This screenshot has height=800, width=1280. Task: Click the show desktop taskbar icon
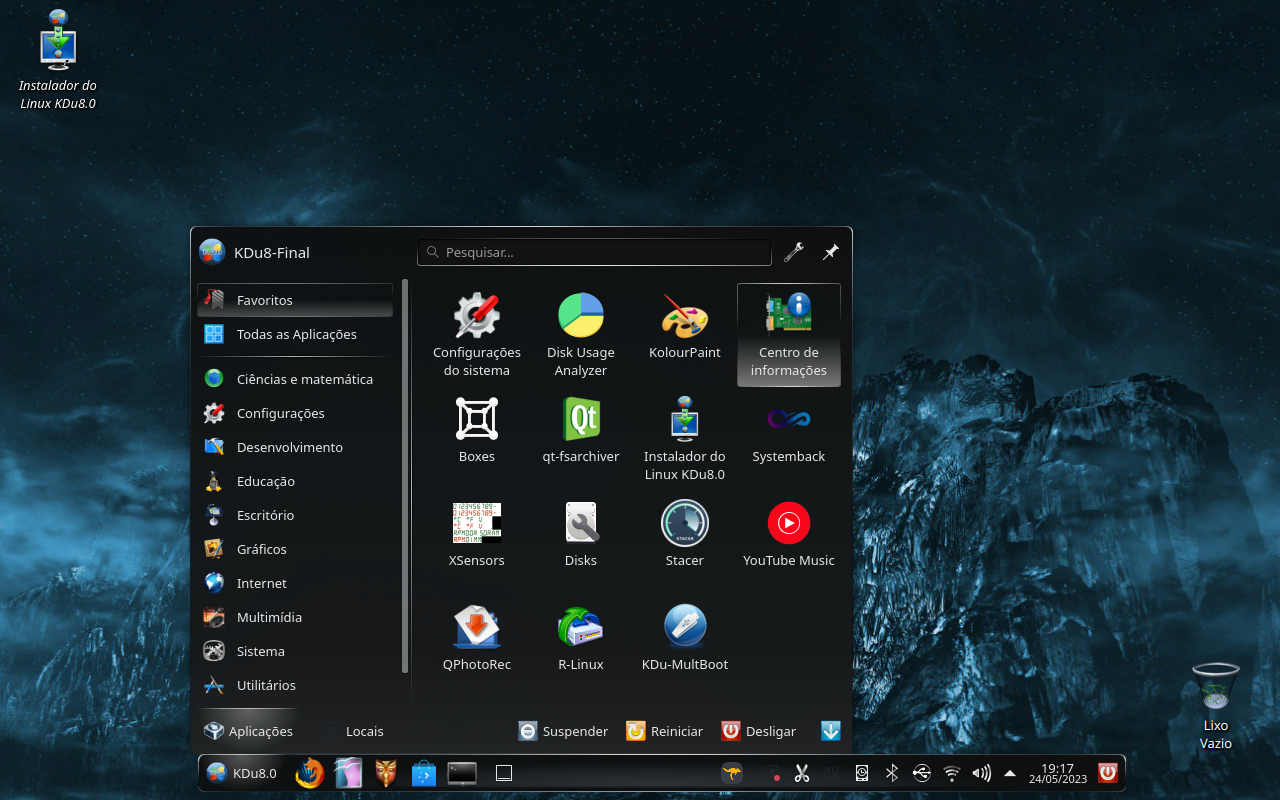(504, 773)
